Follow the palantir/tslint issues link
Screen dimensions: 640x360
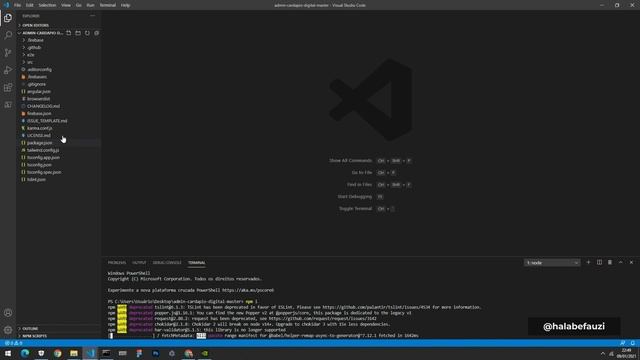tap(376, 307)
